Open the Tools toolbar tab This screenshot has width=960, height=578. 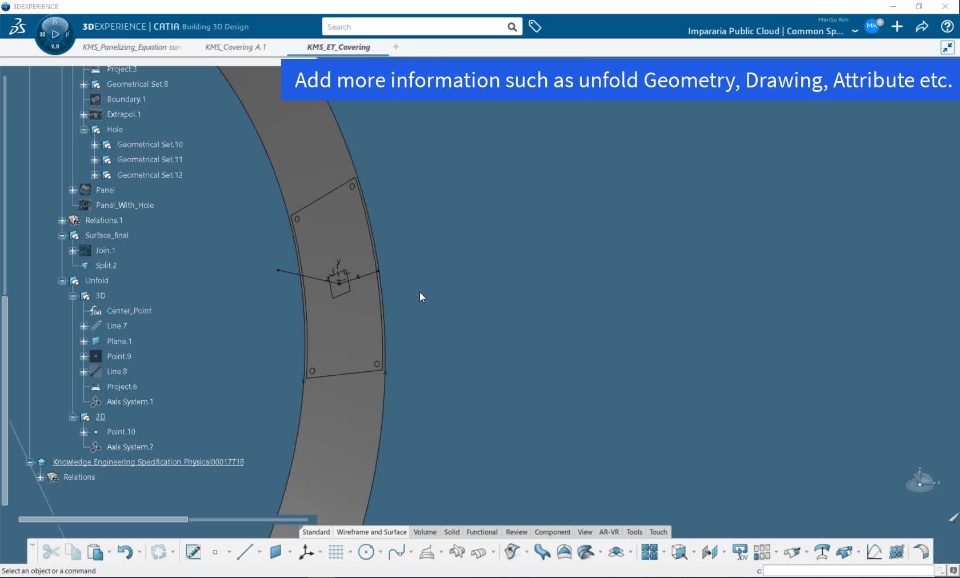[634, 532]
